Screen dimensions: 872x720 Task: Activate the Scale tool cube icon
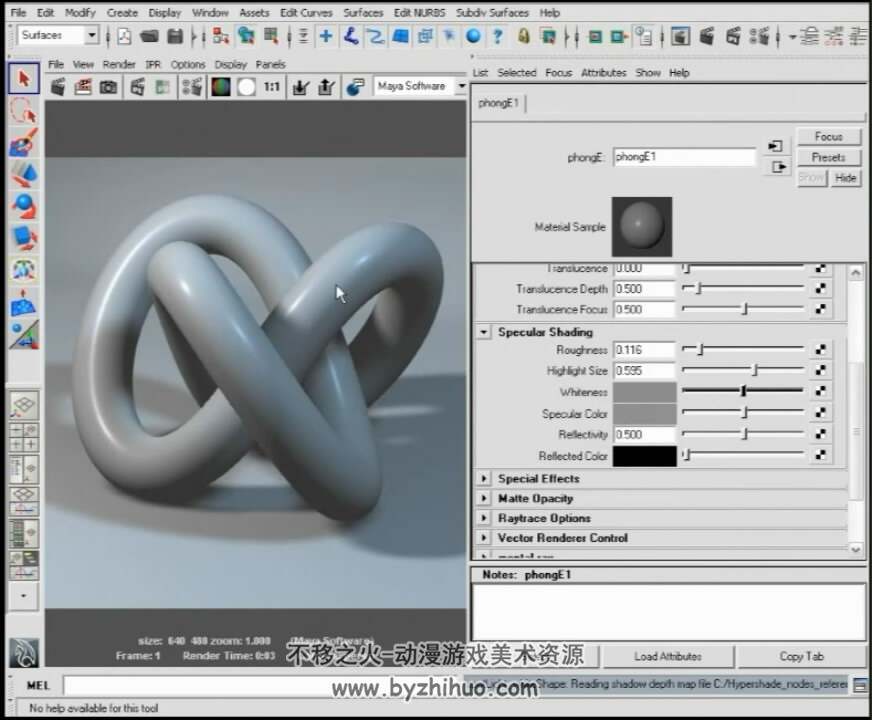tap(23, 238)
